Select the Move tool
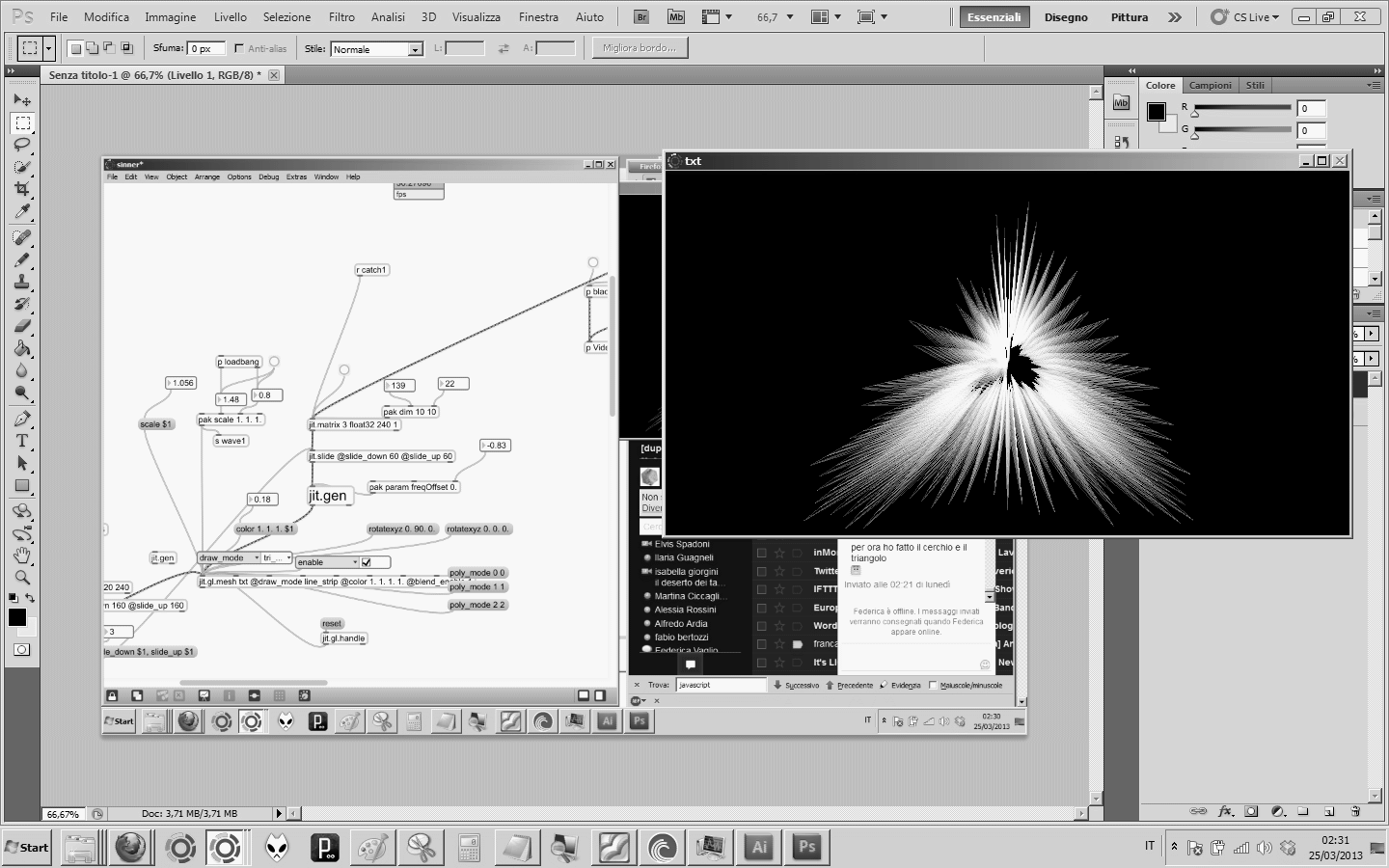 point(22,100)
